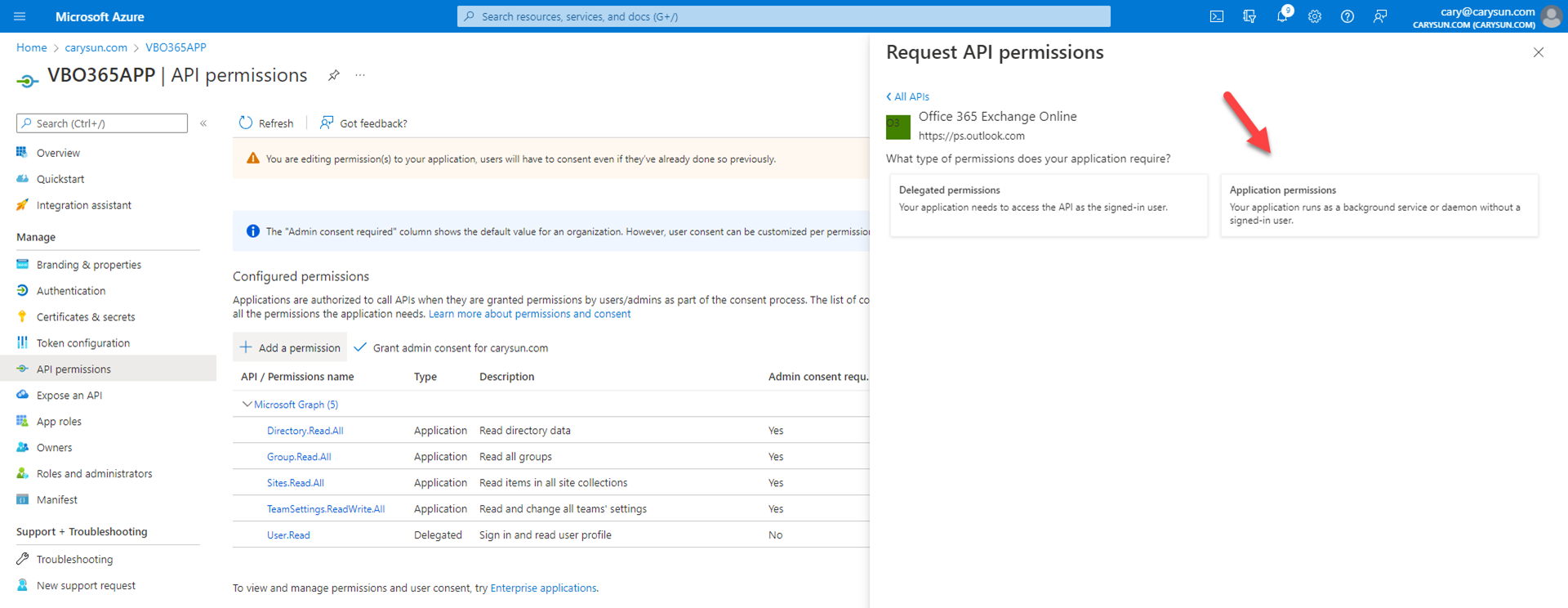The image size is (1568, 608).
Task: Select API permissions in the Manage menu
Action: 108,369
